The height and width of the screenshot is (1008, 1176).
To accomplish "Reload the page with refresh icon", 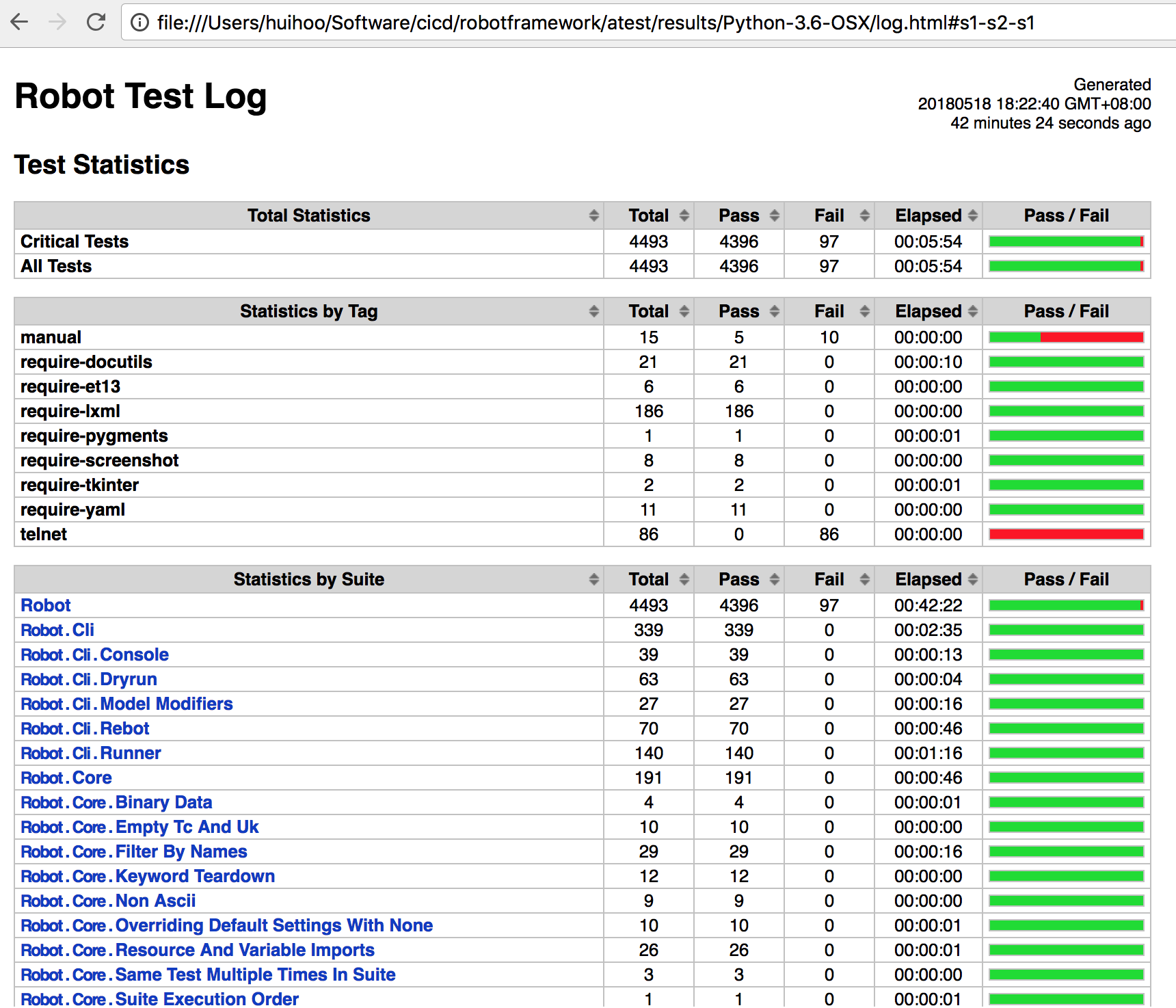I will tap(96, 23).
